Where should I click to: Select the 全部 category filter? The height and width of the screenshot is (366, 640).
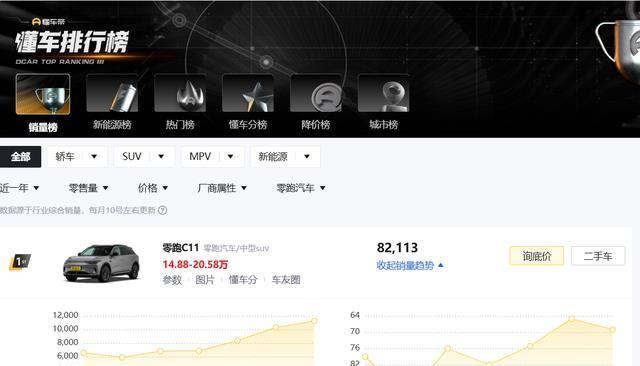[x=20, y=157]
